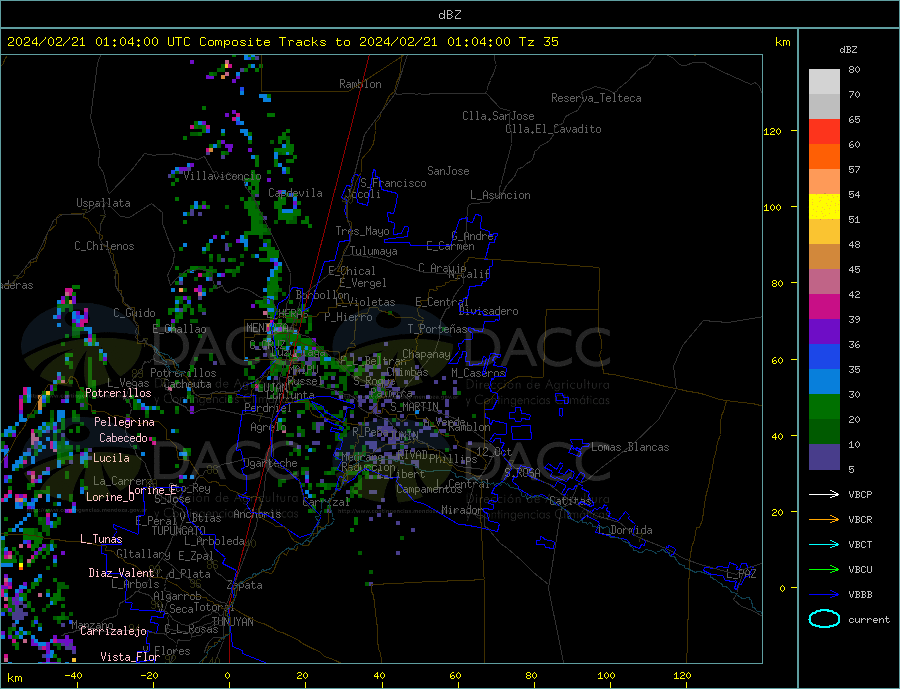Click the Anchoris map label
This screenshot has height=689, width=900.
click(257, 514)
